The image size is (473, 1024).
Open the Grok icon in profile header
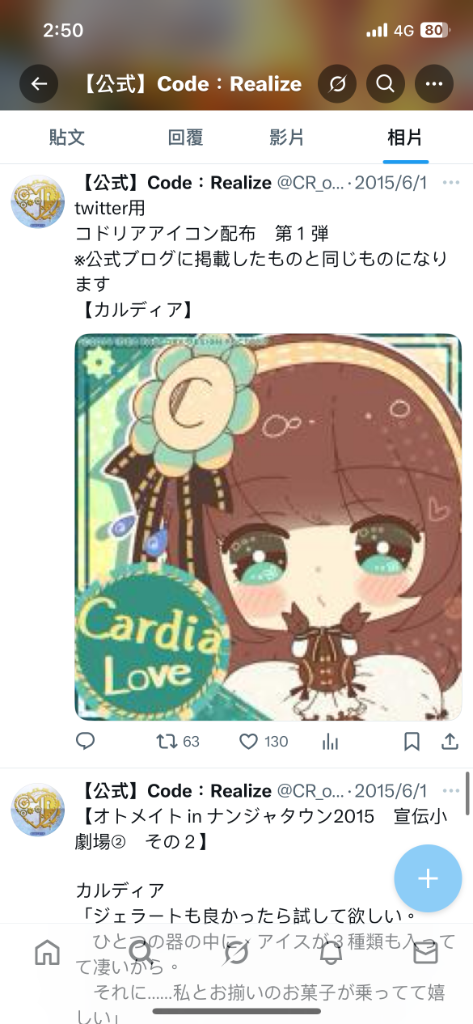point(337,84)
